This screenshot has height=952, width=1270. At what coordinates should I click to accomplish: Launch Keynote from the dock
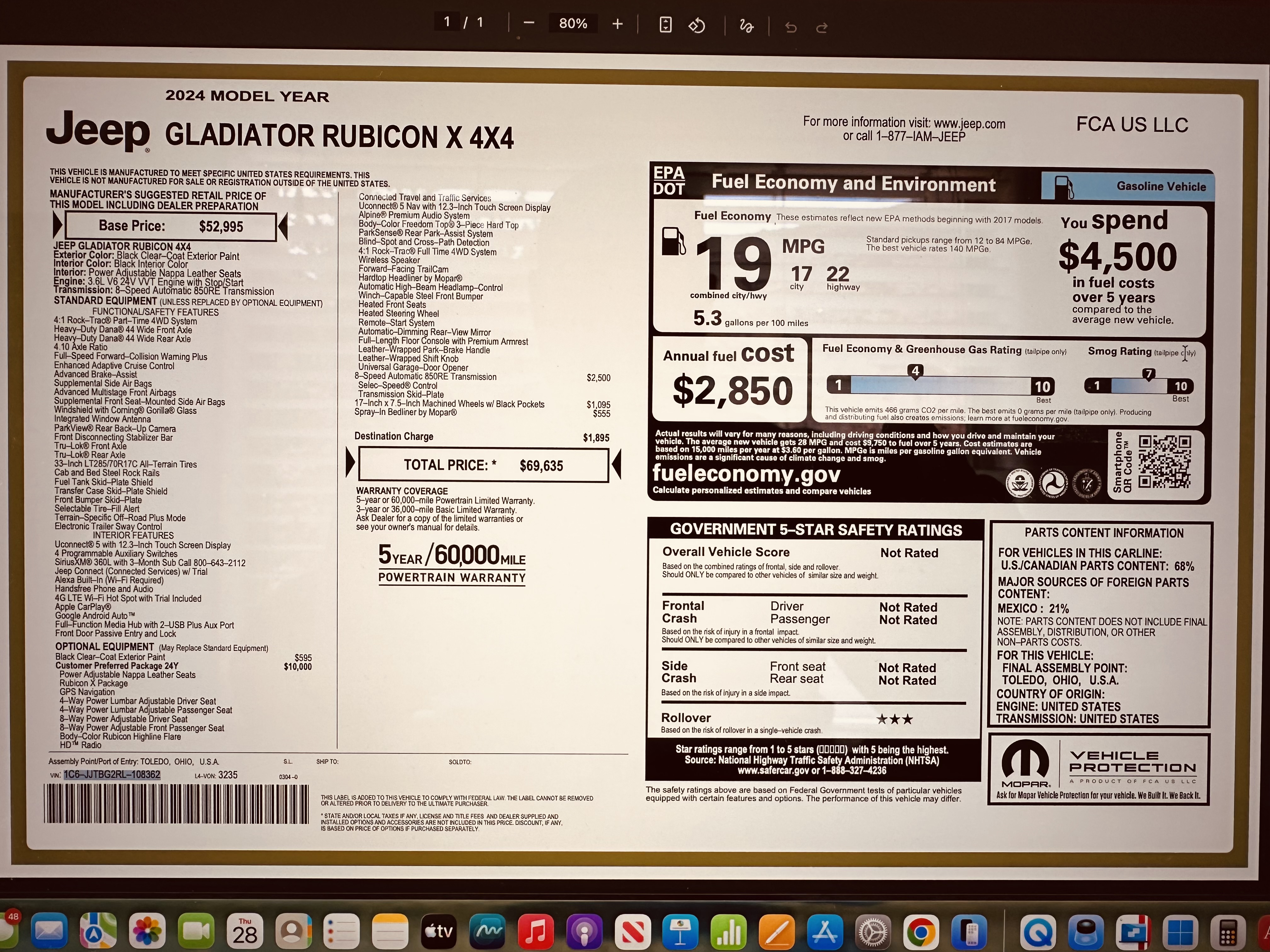(x=680, y=931)
